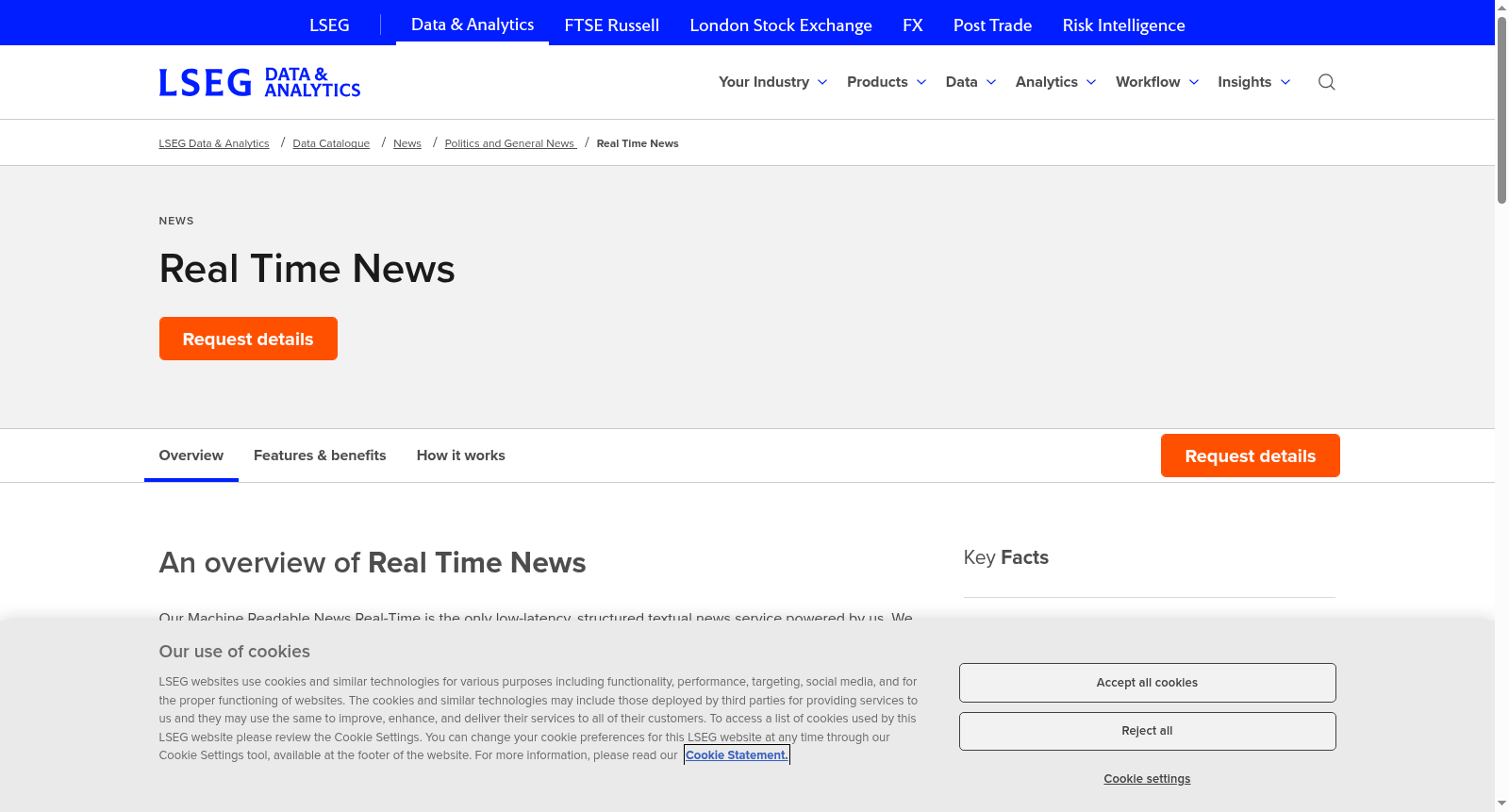Viewport: 1509px width, 812px height.
Task: Expand the Products dropdown menu
Action: tap(887, 82)
